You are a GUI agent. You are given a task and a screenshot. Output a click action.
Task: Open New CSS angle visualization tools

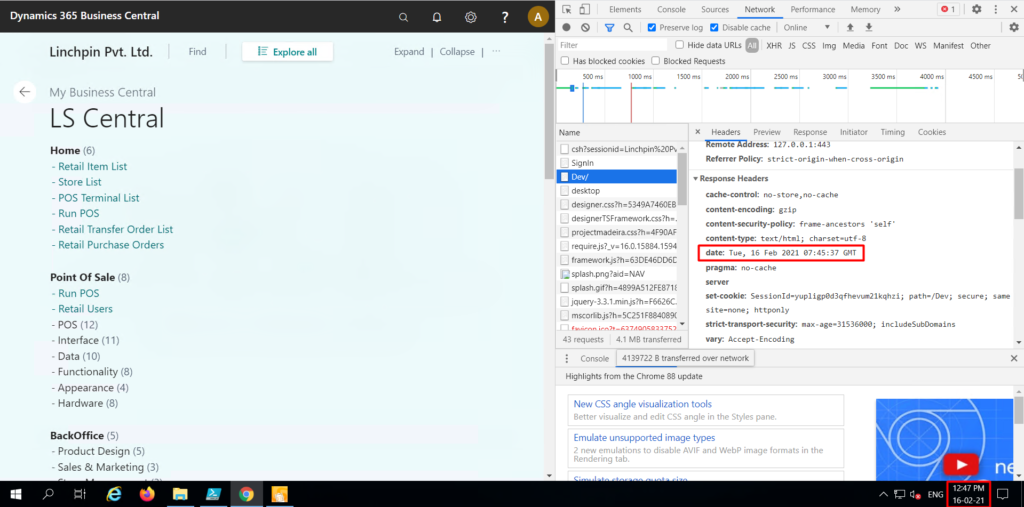(x=643, y=404)
